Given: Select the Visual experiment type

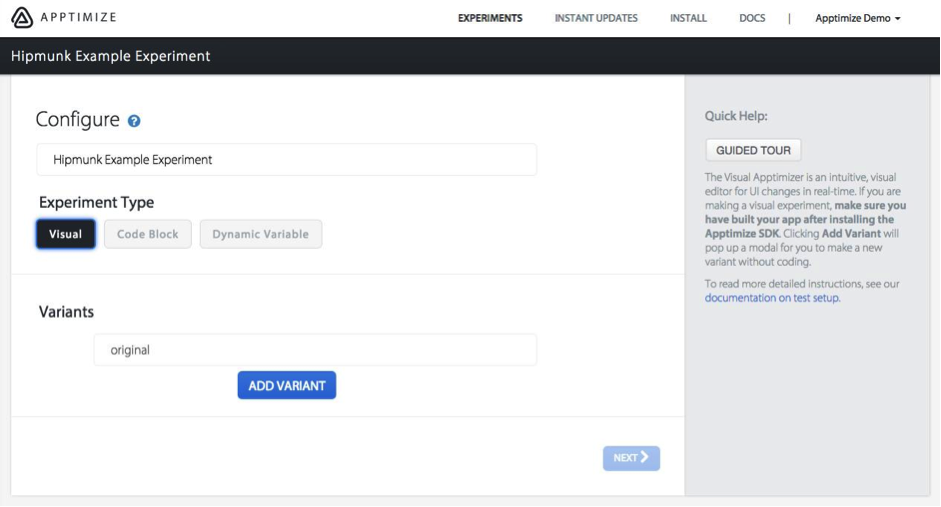Looking at the screenshot, I should [x=65, y=234].
